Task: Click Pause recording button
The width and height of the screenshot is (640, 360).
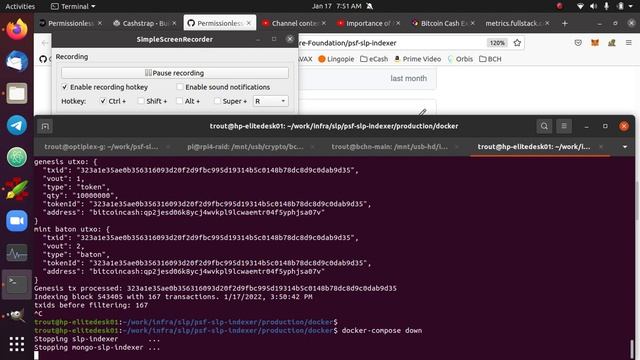Action: [175, 73]
